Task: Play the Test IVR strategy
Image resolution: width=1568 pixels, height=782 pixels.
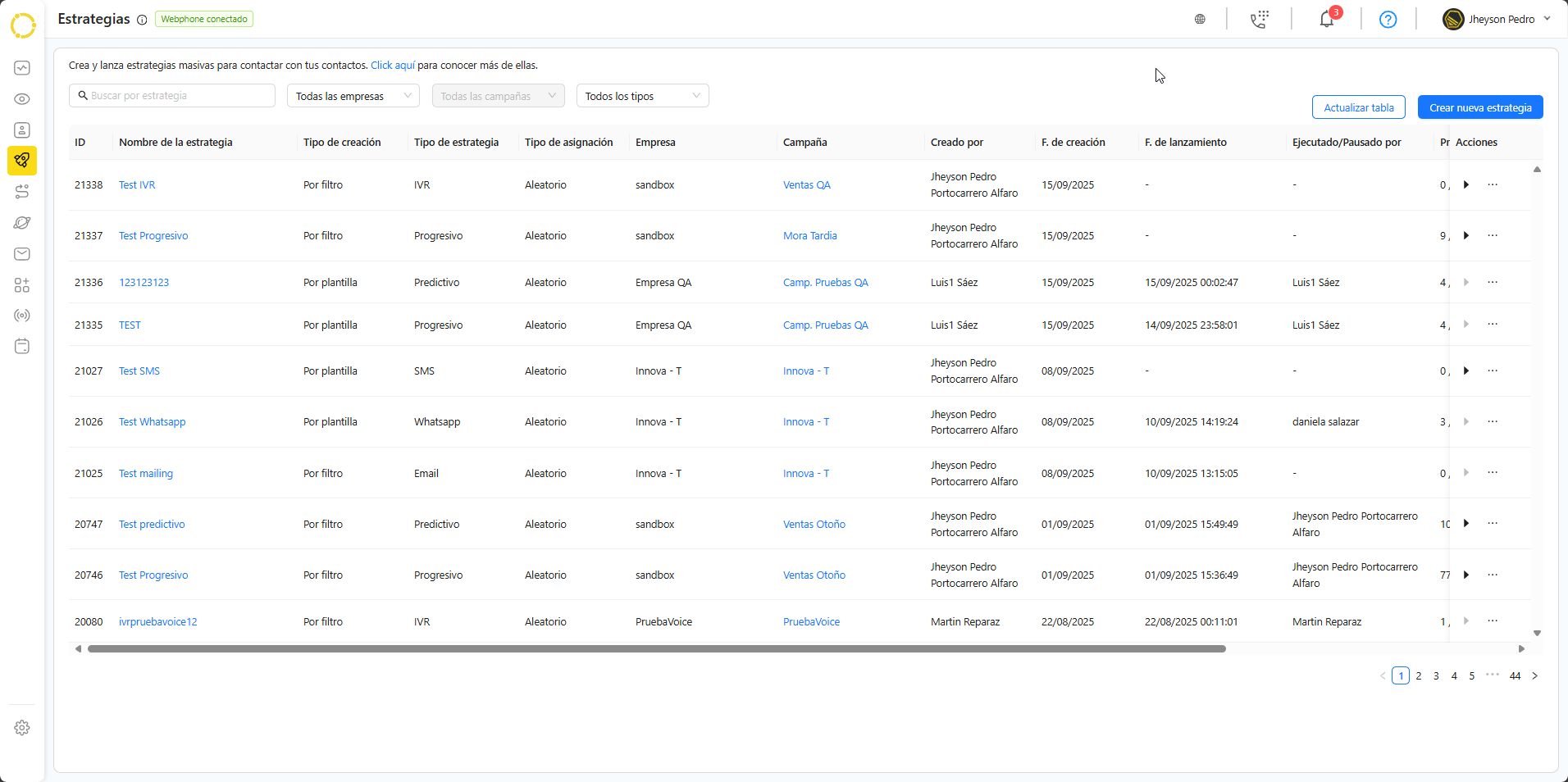Action: [x=1466, y=185]
